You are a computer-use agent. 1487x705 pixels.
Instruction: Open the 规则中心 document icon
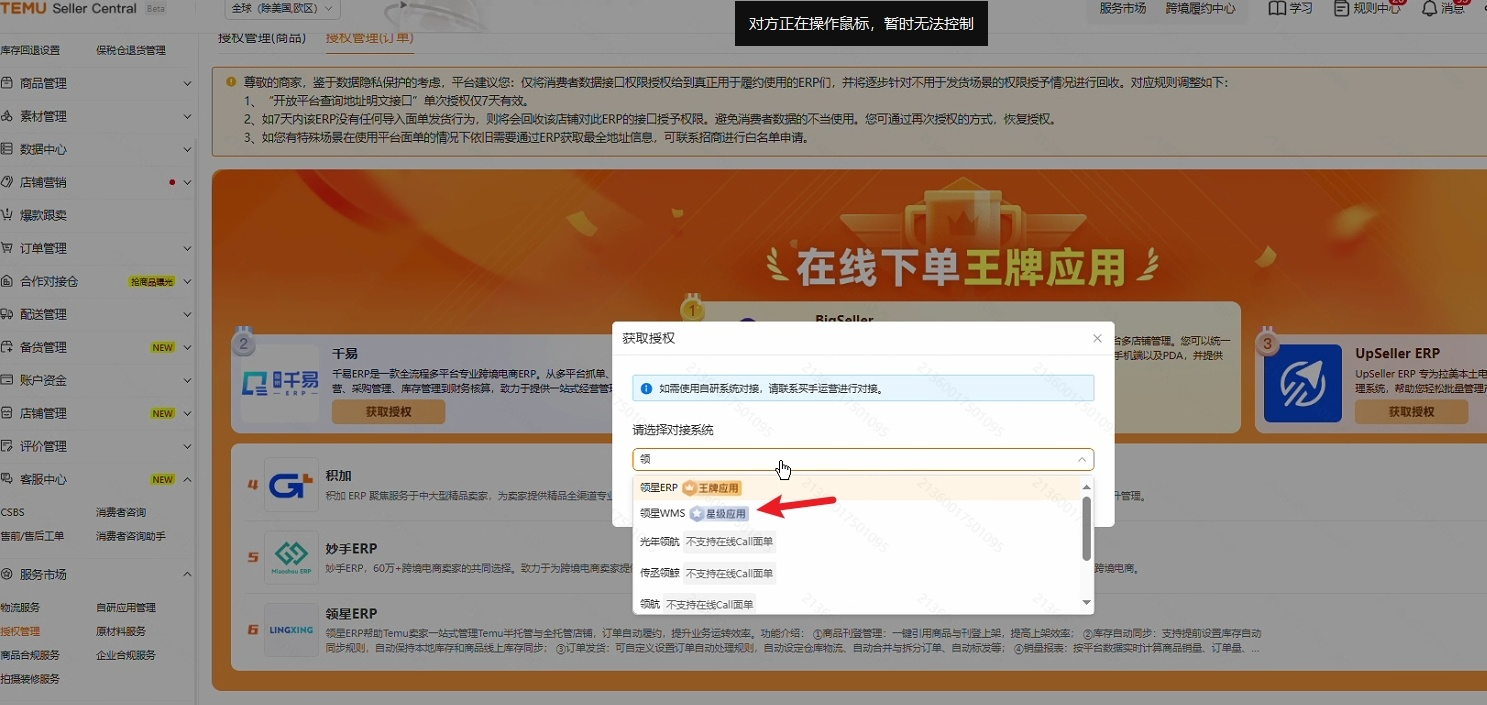point(1341,8)
